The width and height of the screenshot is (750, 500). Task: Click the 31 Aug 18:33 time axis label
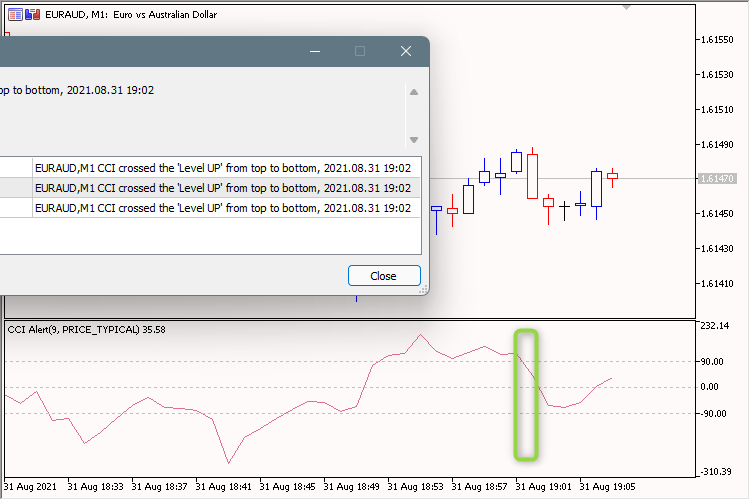(x=95, y=487)
